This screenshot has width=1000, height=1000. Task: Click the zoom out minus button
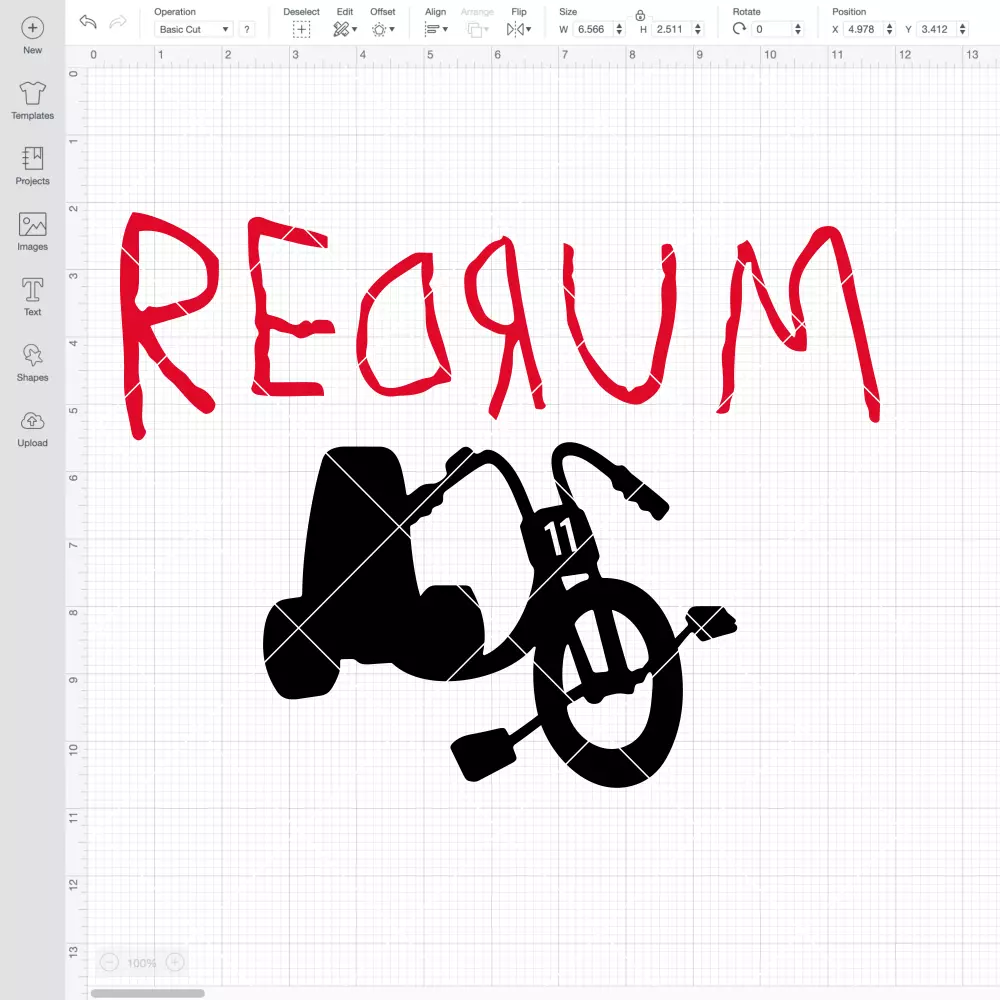[x=110, y=962]
